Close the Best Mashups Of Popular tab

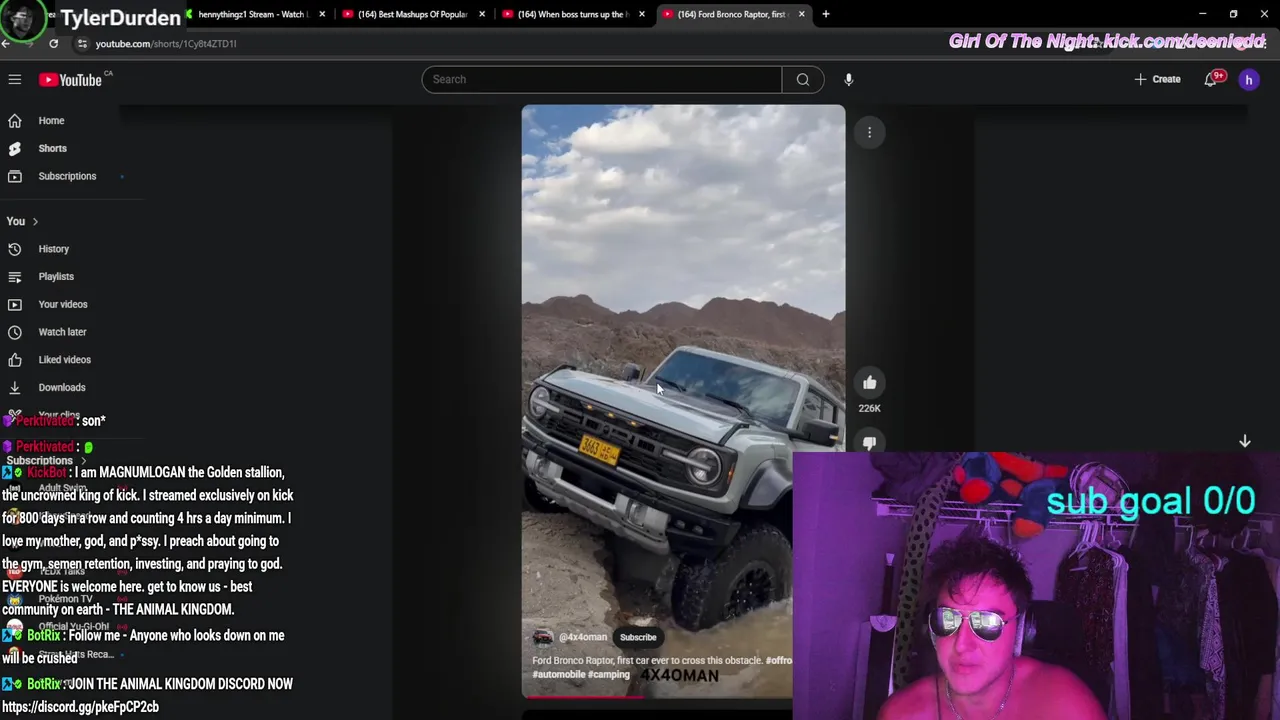[x=482, y=14]
